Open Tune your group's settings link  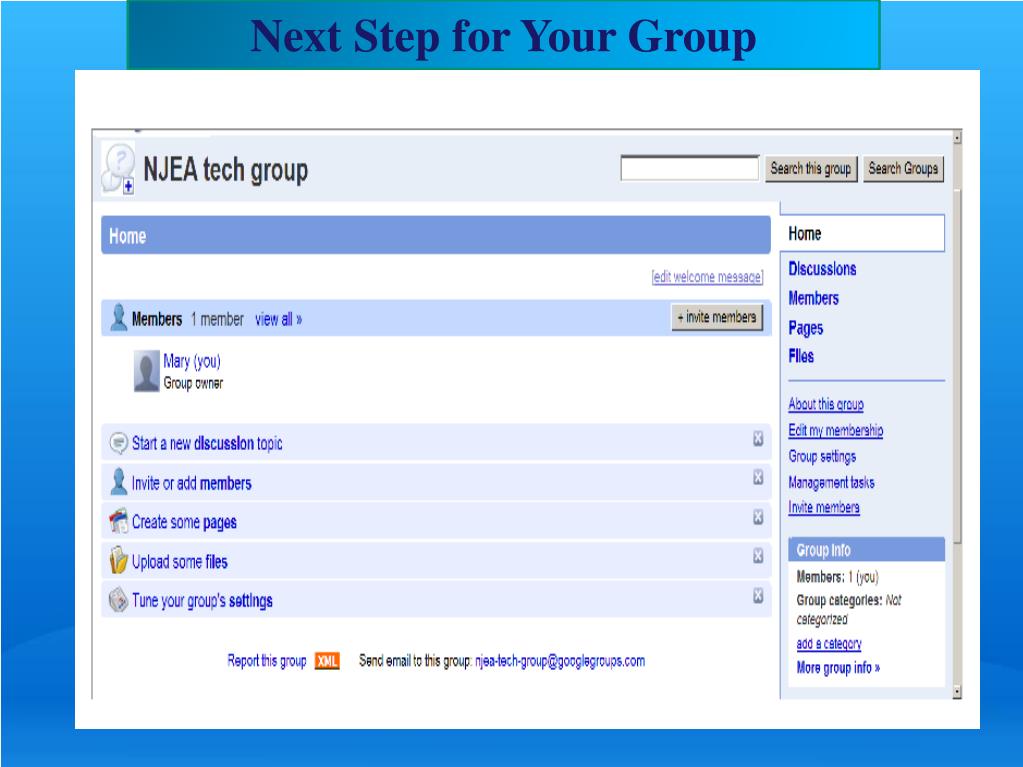tap(202, 601)
